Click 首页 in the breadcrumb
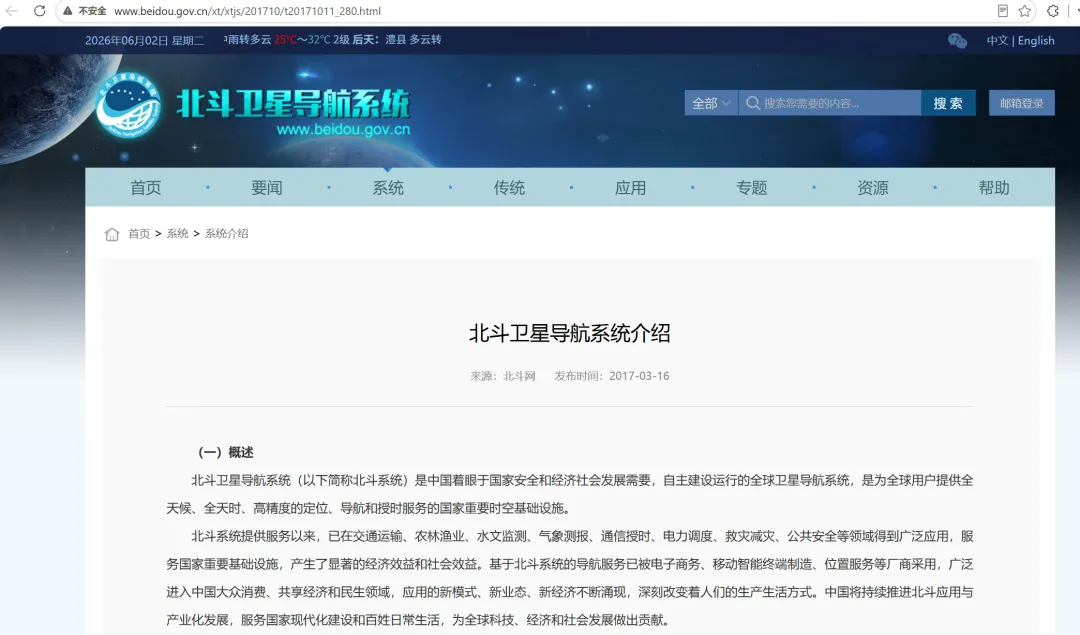 pyautogui.click(x=139, y=234)
